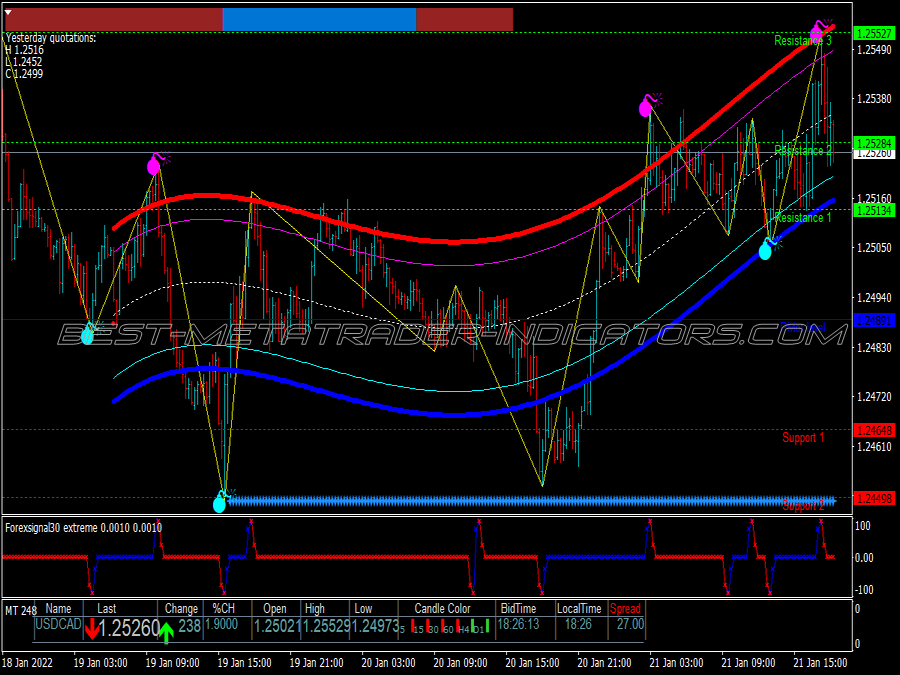The image size is (900, 675).
Task: Select the 1.24498 red price label
Action: 874,498
